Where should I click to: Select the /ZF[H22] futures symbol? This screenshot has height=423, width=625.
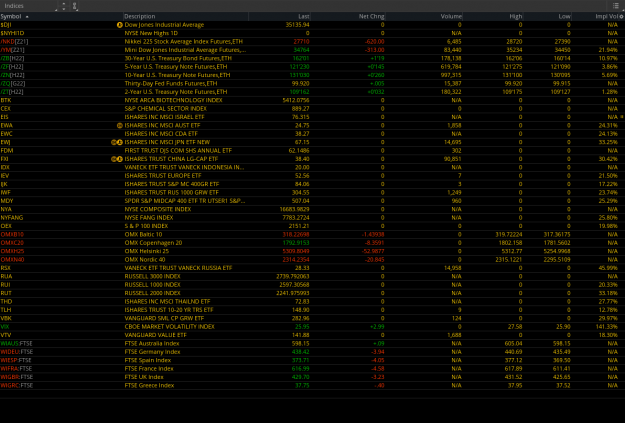click(x=12, y=67)
